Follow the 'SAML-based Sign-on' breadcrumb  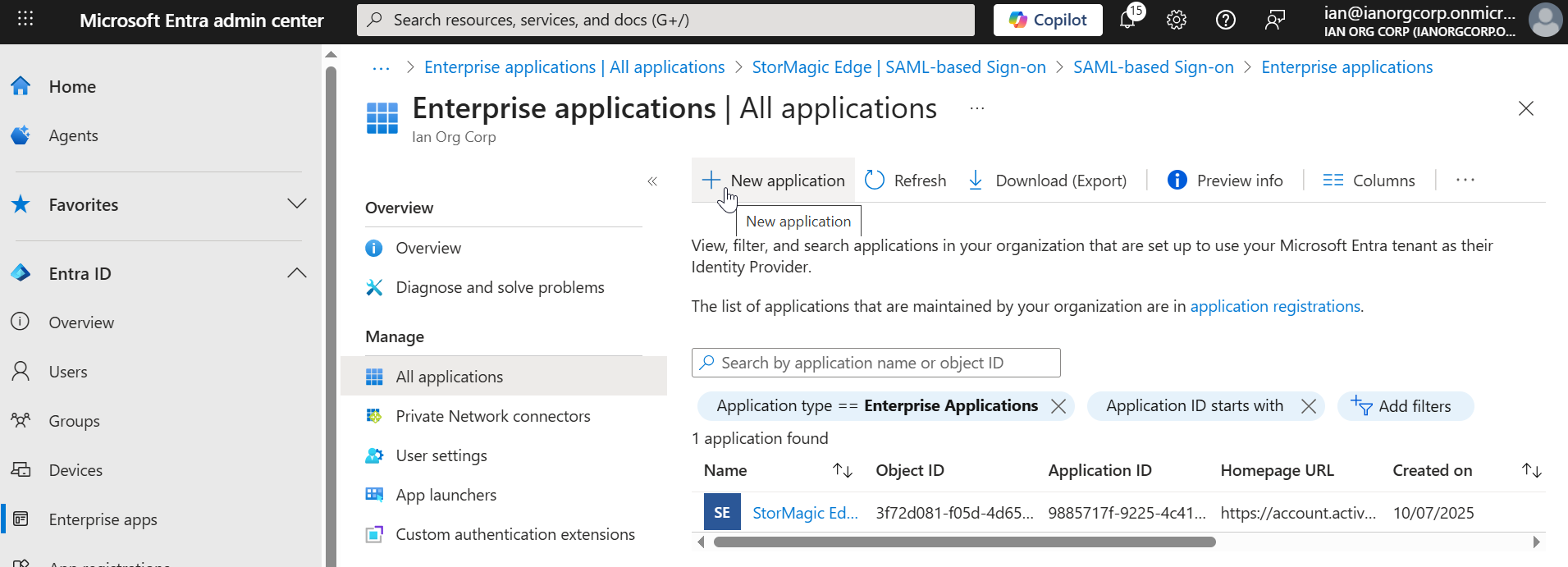[x=1153, y=67]
